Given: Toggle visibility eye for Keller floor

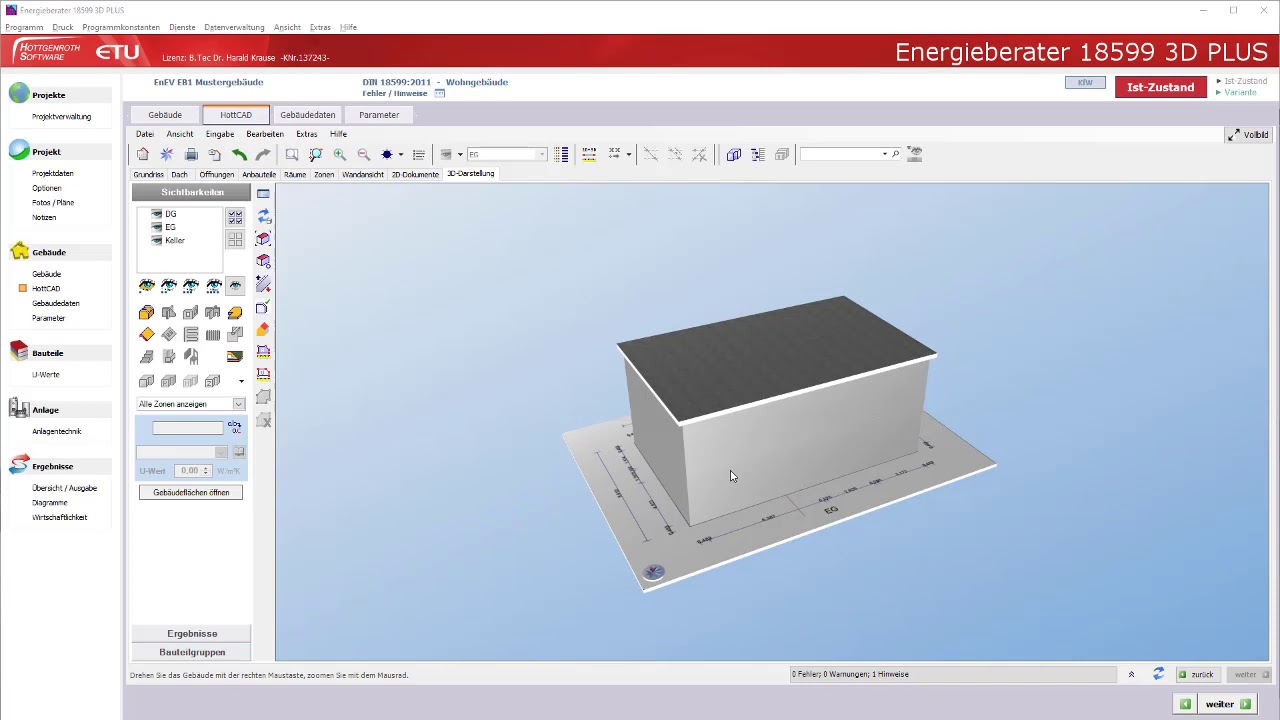Looking at the screenshot, I should [157, 240].
